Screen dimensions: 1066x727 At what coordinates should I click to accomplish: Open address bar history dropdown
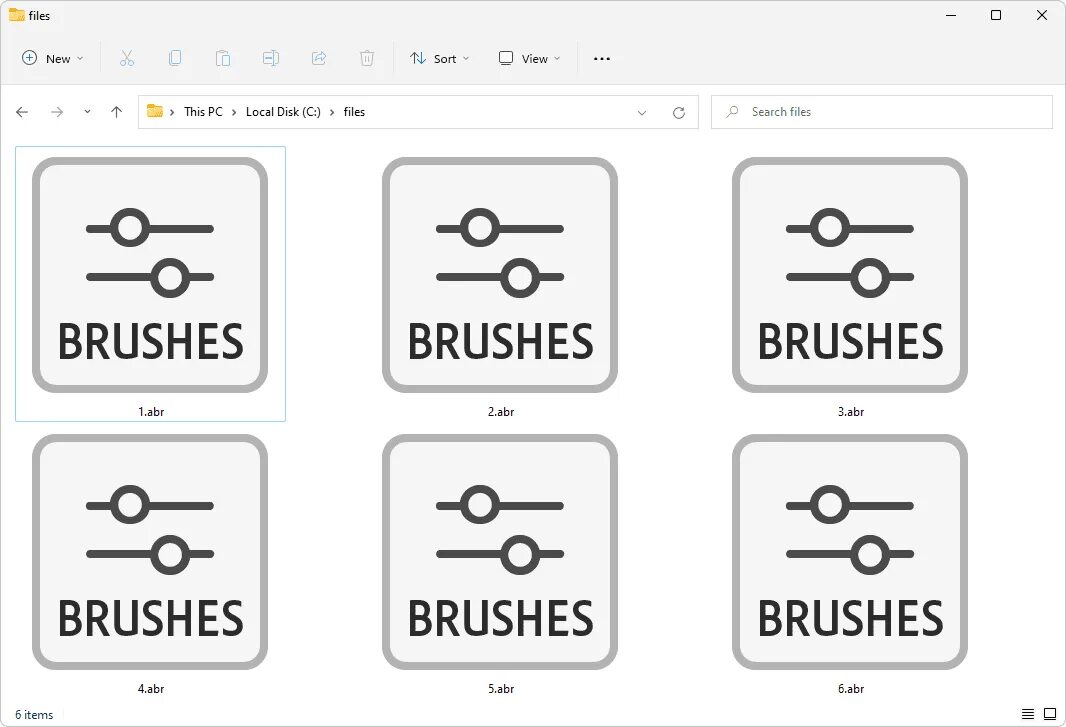tap(642, 113)
